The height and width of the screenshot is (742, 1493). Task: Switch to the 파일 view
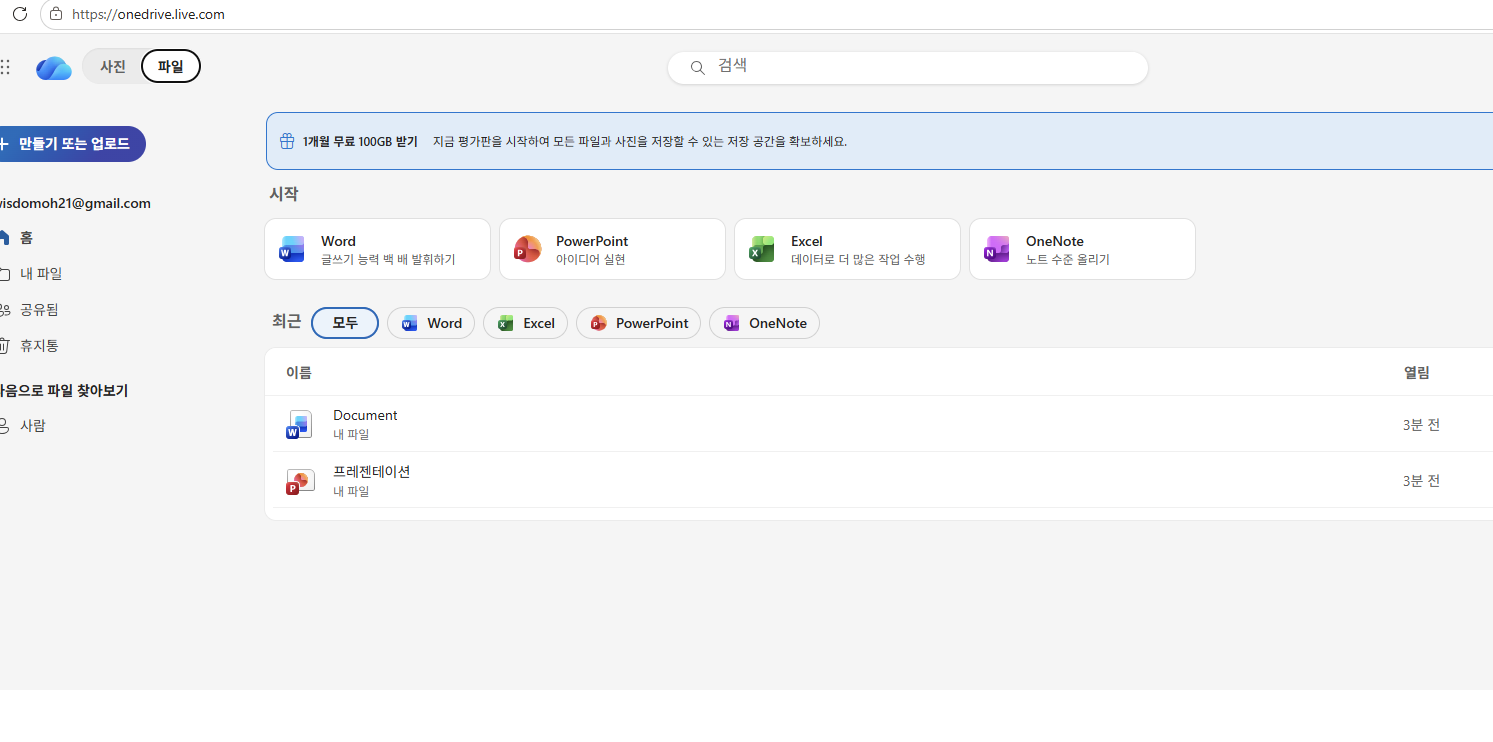coord(171,67)
